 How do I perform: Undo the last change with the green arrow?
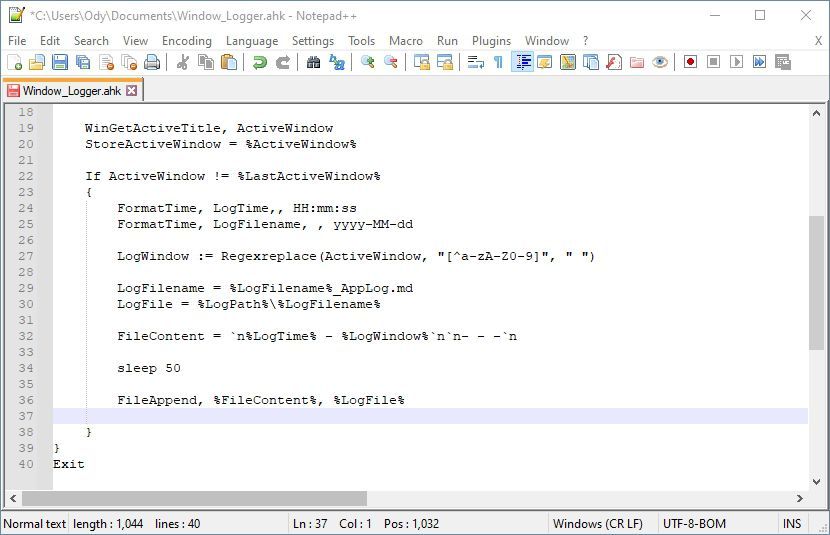point(259,62)
